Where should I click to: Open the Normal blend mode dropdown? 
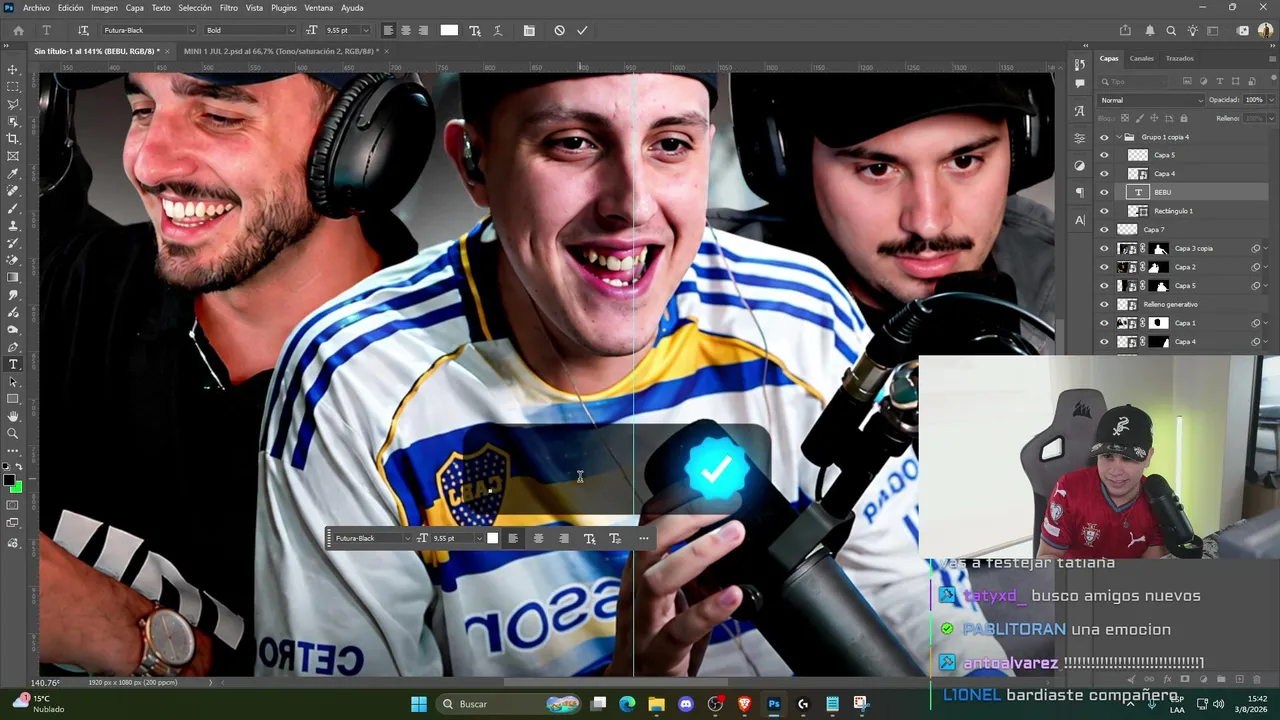tap(1151, 100)
